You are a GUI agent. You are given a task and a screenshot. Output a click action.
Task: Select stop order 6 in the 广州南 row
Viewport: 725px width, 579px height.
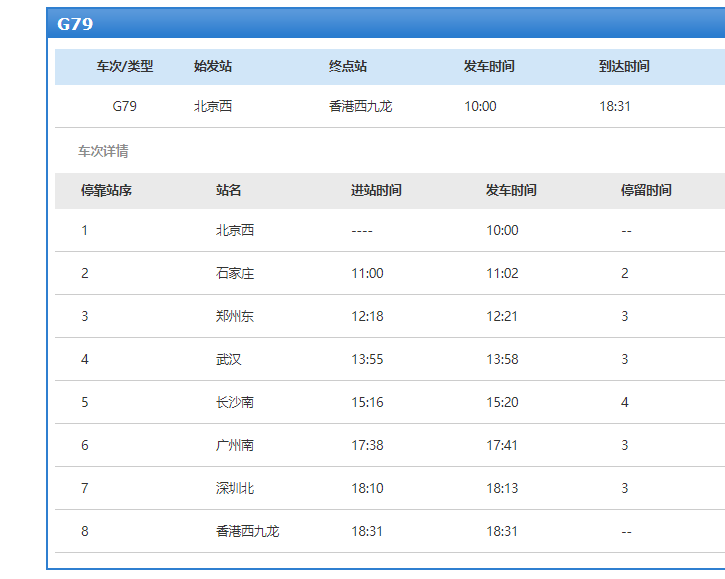(x=85, y=445)
